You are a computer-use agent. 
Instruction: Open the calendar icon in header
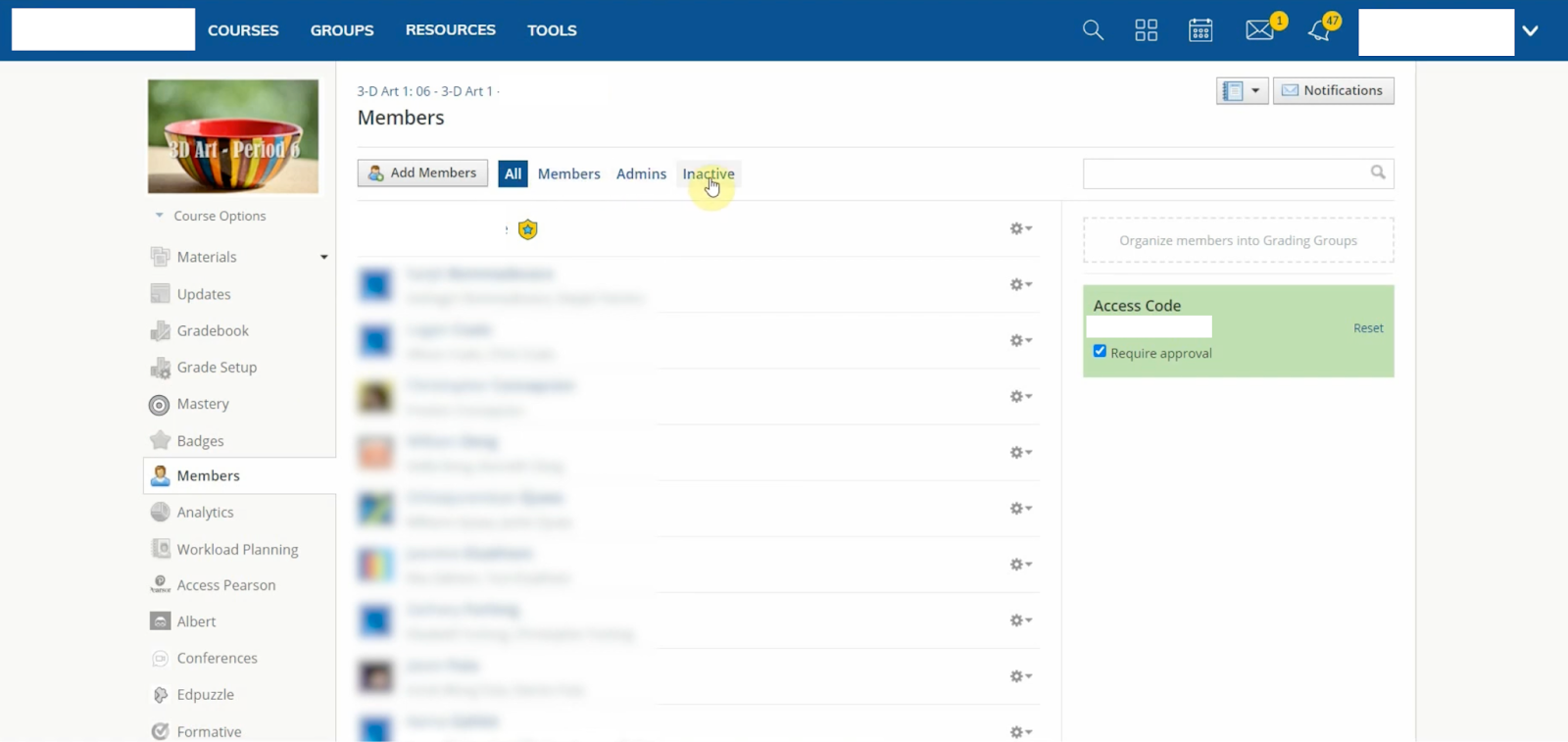1200,30
